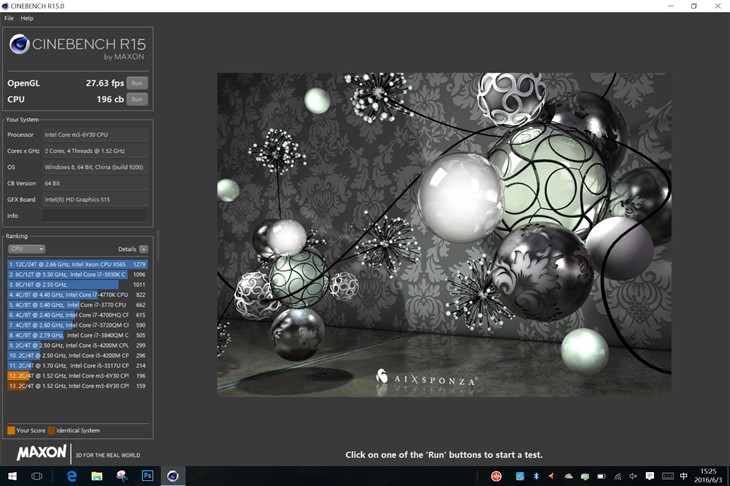This screenshot has width=730, height=486.
Task: Click the 'Your Score' orange legend swatch
Action: pyautogui.click(x=11, y=431)
